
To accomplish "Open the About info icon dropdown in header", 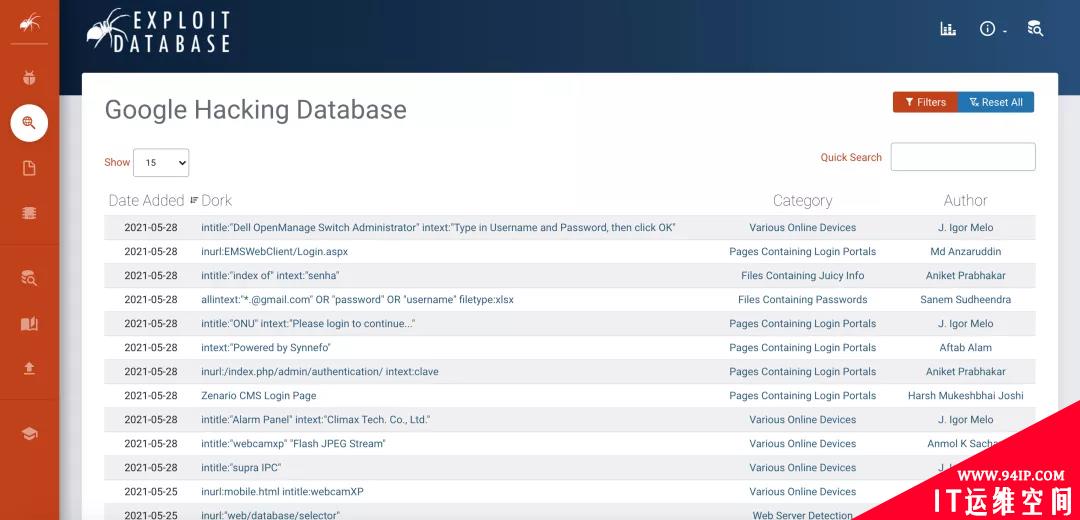I will click(x=993, y=29).
